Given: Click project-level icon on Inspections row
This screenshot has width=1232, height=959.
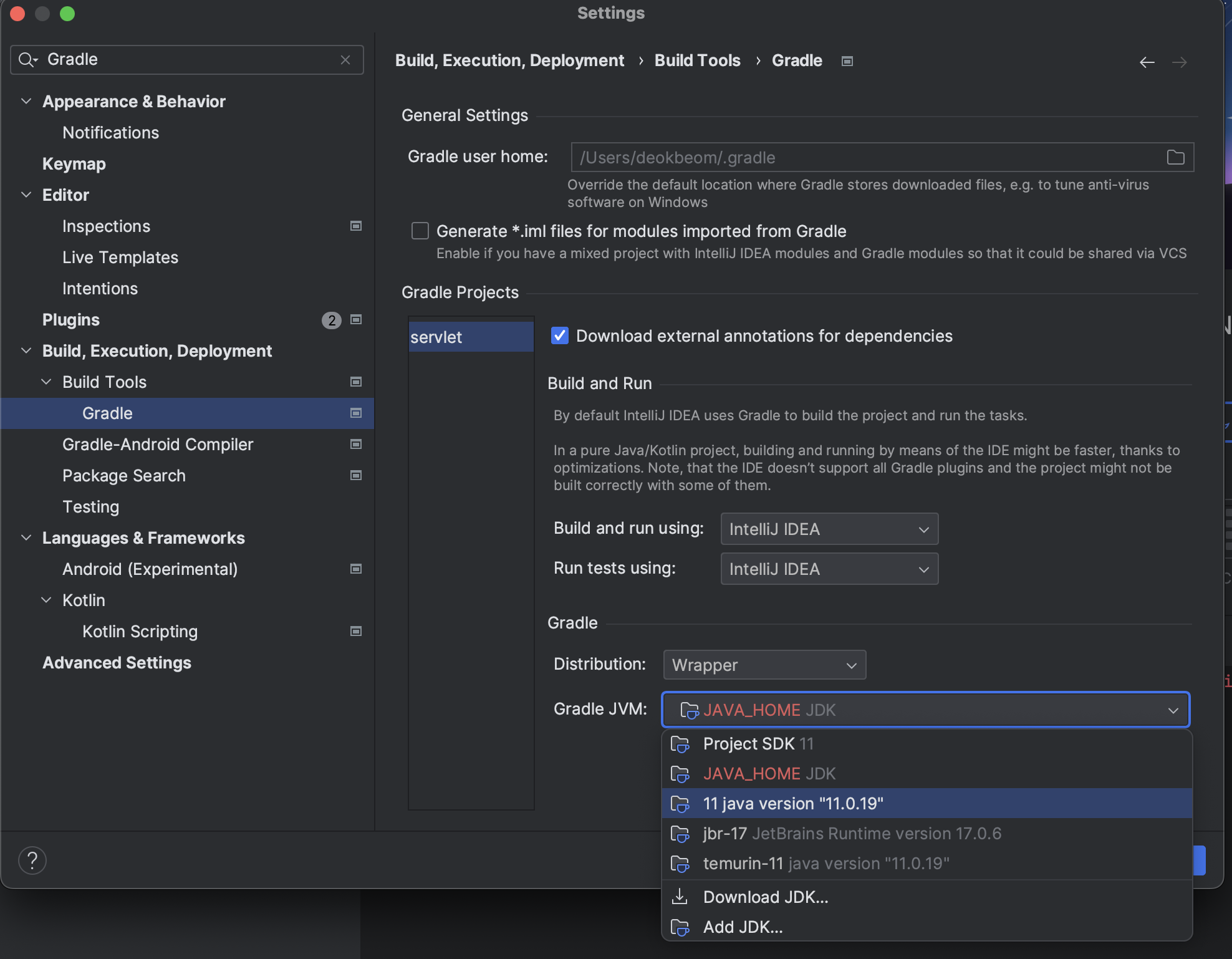Looking at the screenshot, I should (x=356, y=226).
